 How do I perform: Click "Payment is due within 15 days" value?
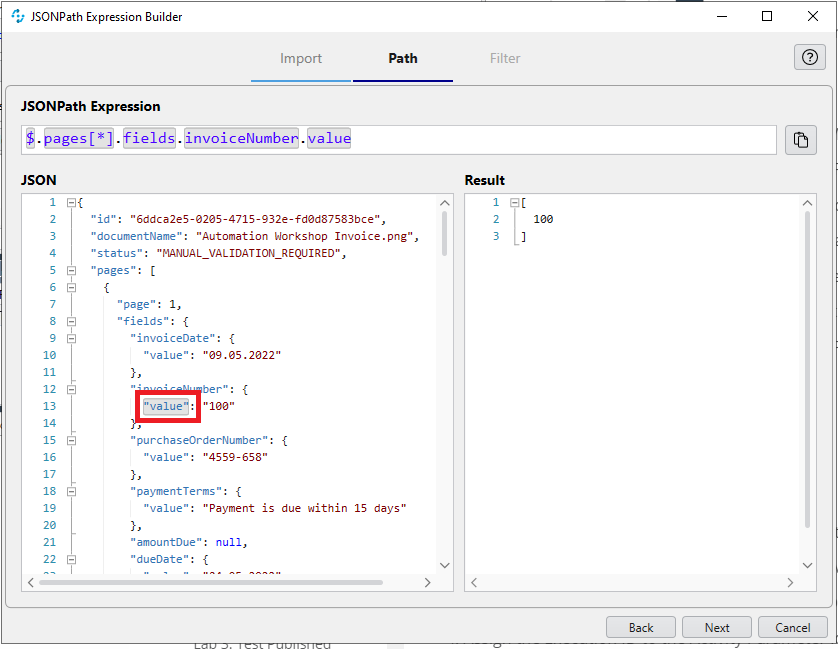305,508
